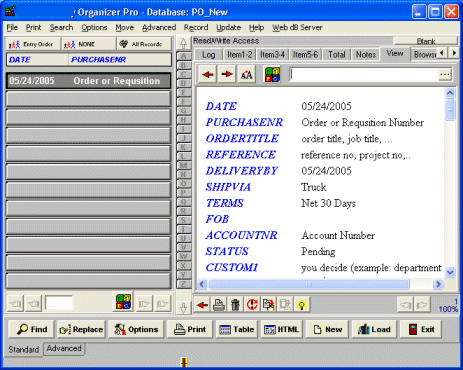Open the Search menu

click(x=61, y=28)
